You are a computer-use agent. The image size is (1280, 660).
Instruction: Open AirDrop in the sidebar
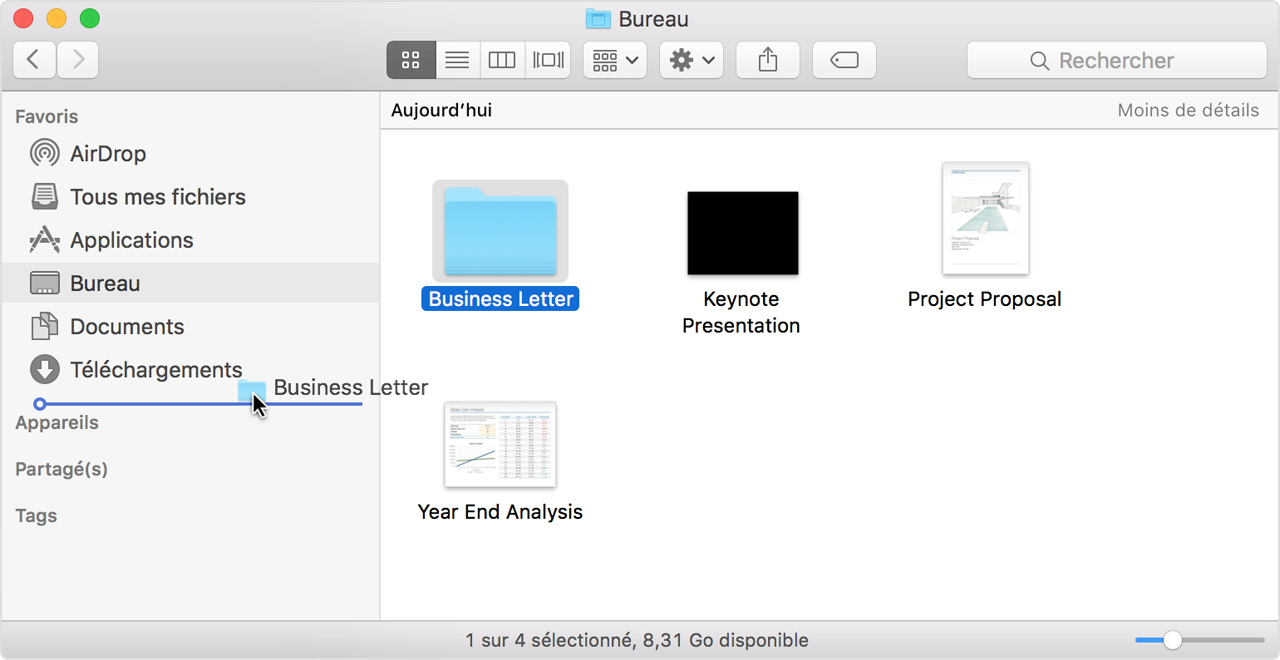coord(190,153)
